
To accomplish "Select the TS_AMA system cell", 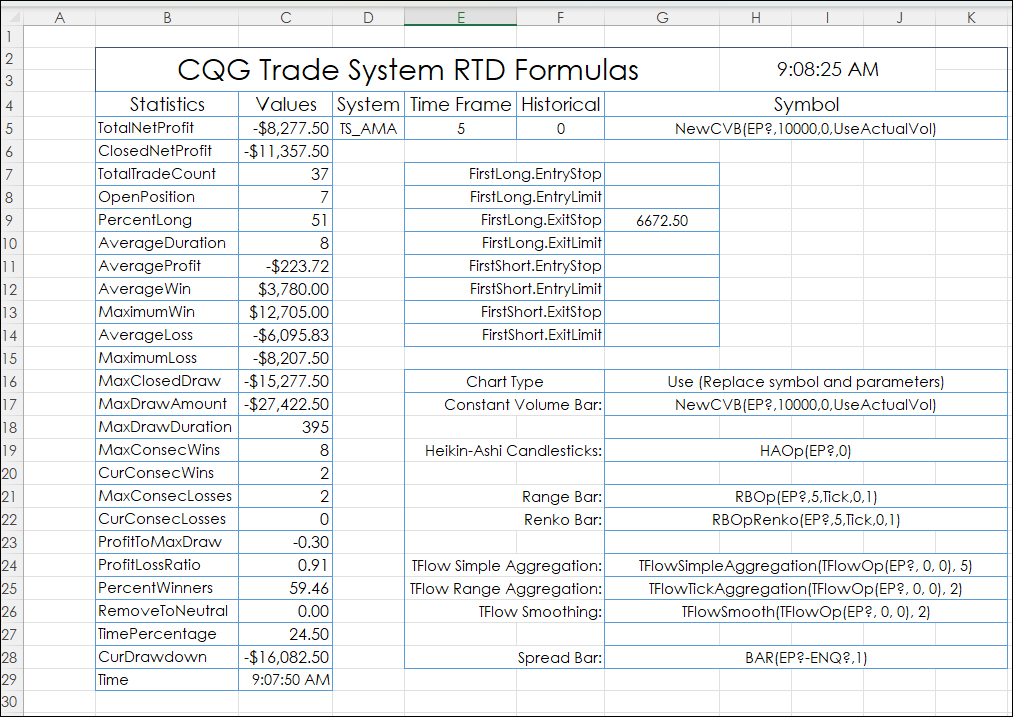I will pyautogui.click(x=368, y=128).
